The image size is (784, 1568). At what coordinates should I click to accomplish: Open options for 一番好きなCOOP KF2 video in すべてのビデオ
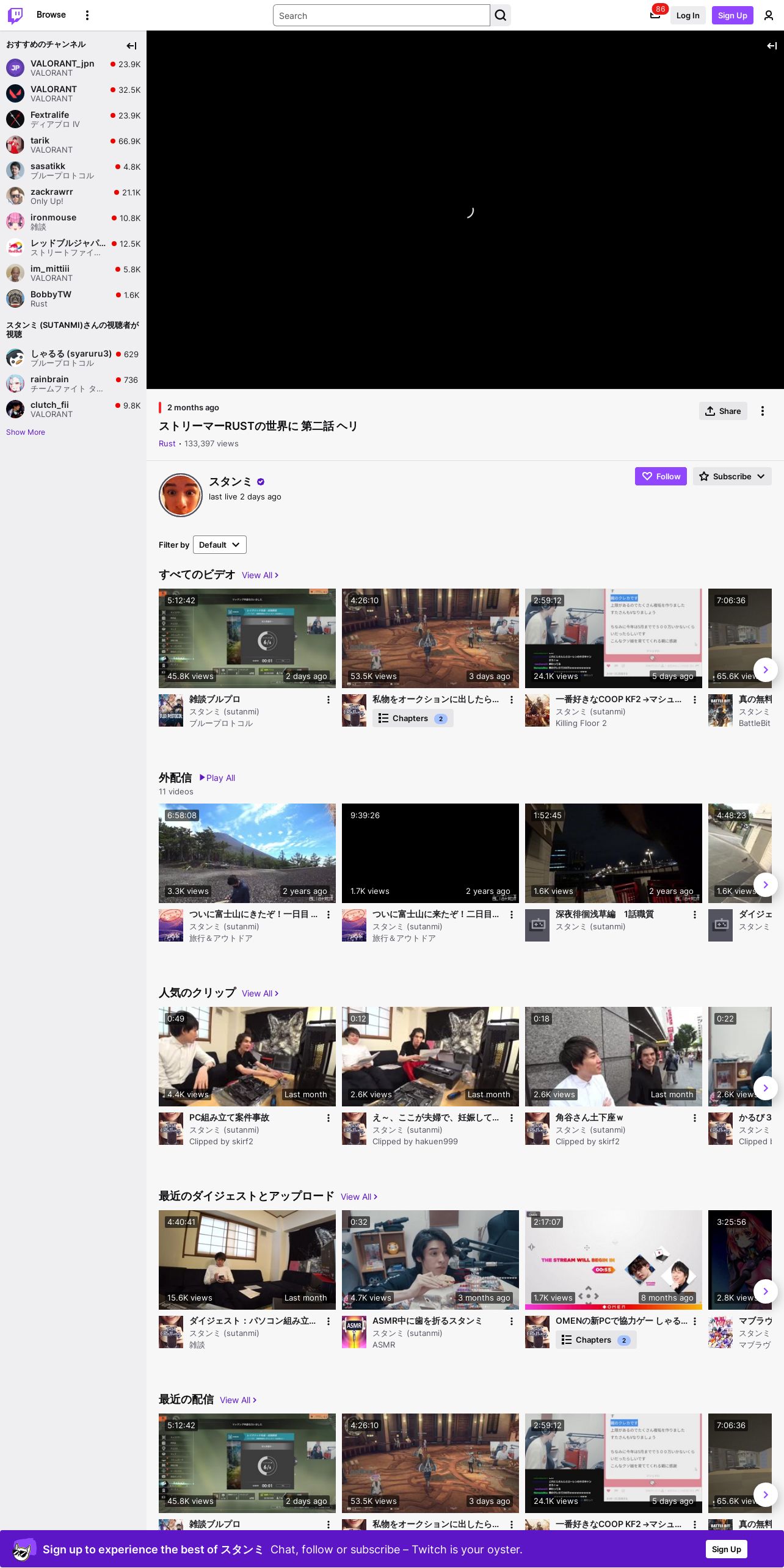coord(695,700)
